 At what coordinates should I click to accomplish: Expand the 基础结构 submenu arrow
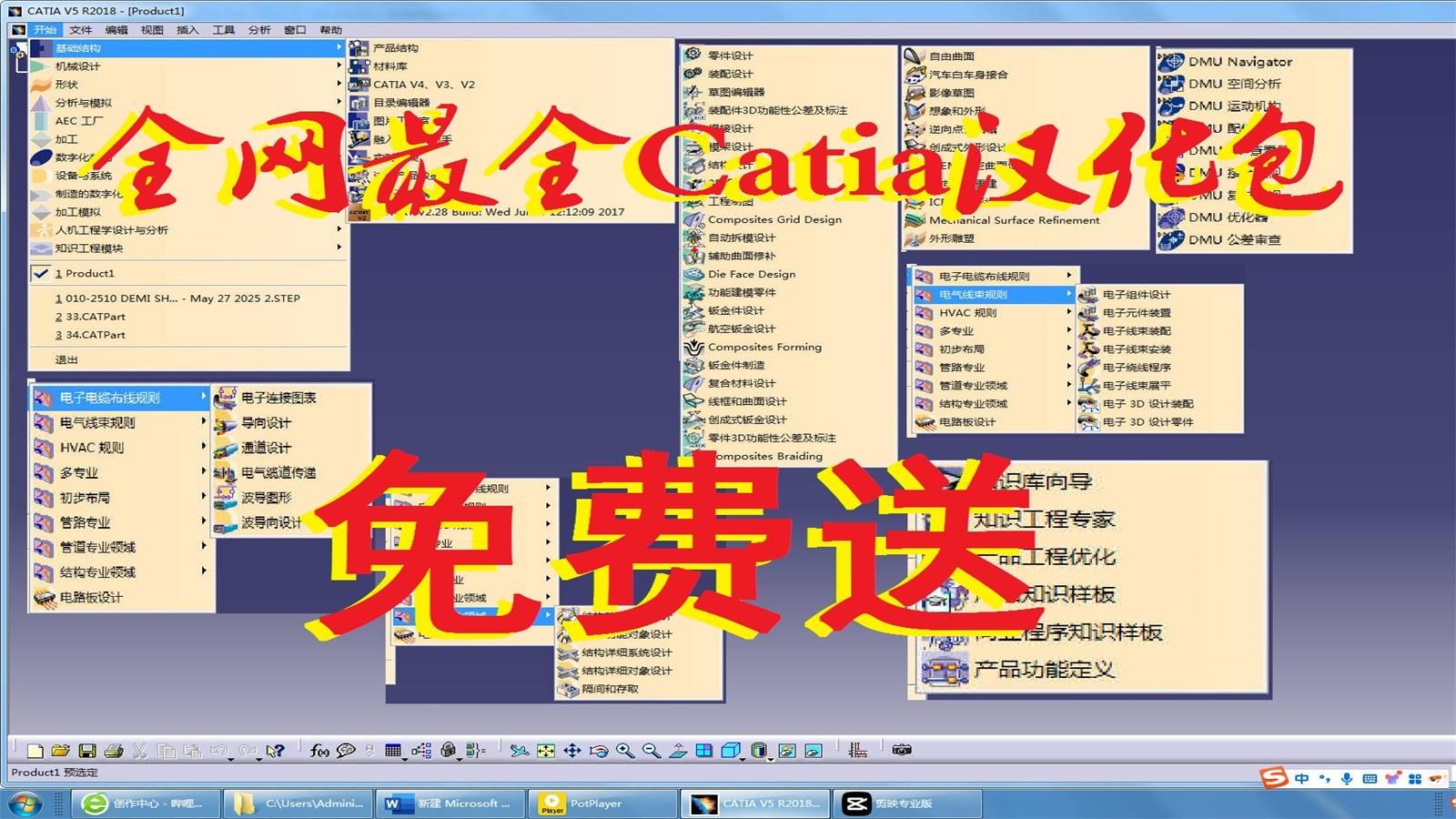pyautogui.click(x=339, y=47)
